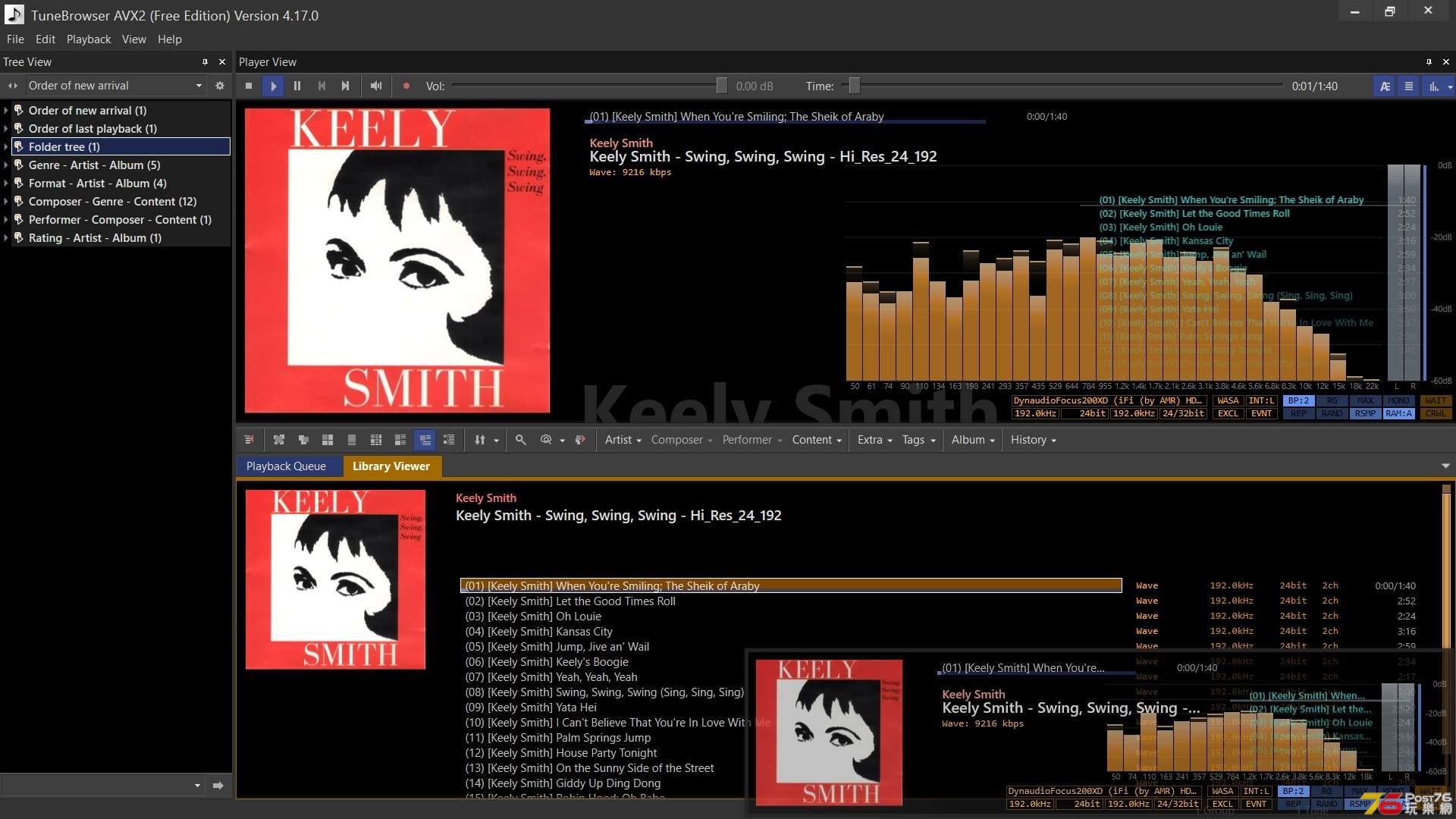The height and width of the screenshot is (819, 1456).
Task: Open the Order of new arrival combo box
Action: click(x=115, y=86)
